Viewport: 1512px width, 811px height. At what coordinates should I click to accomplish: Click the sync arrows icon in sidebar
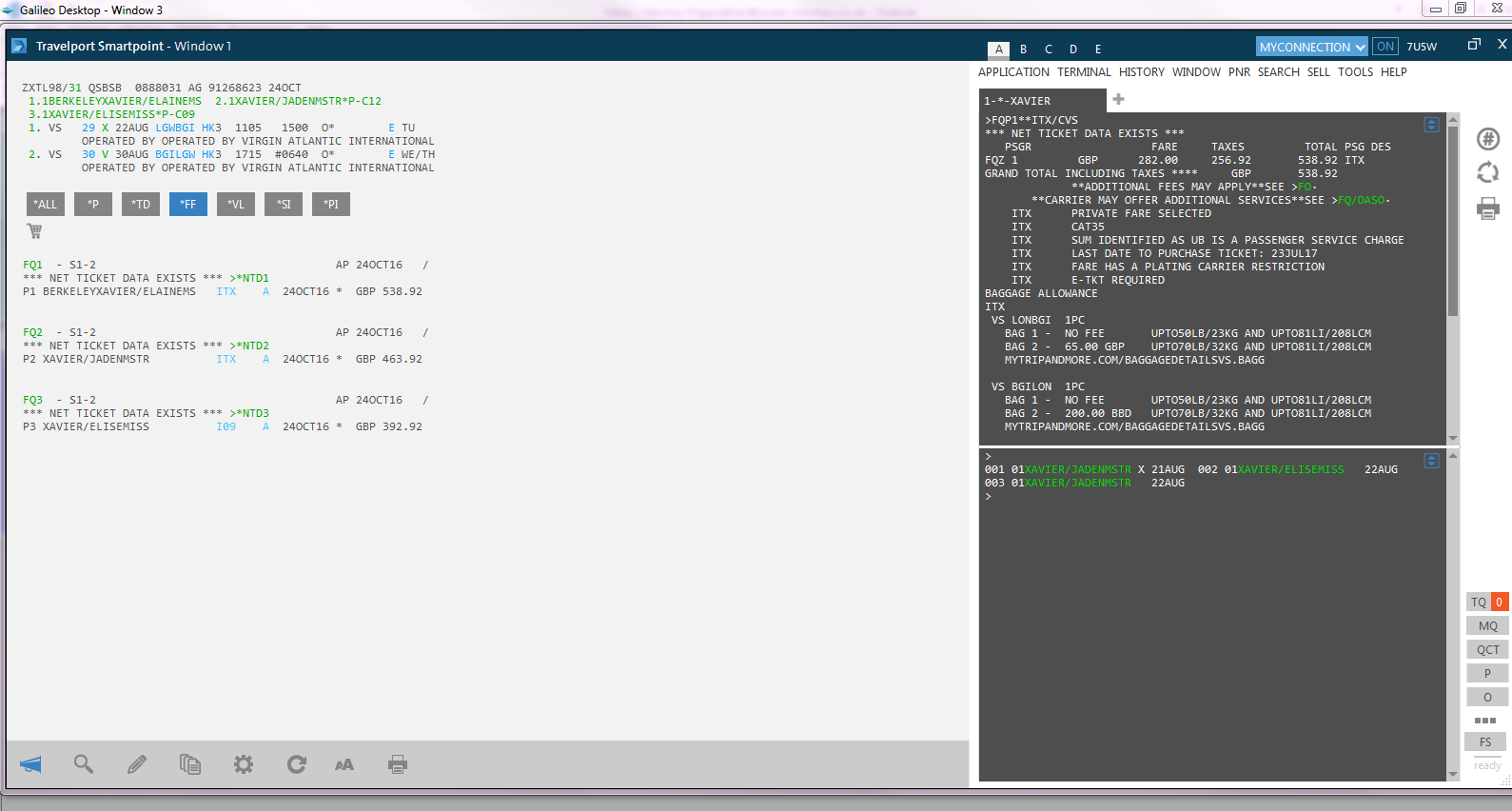1488,172
